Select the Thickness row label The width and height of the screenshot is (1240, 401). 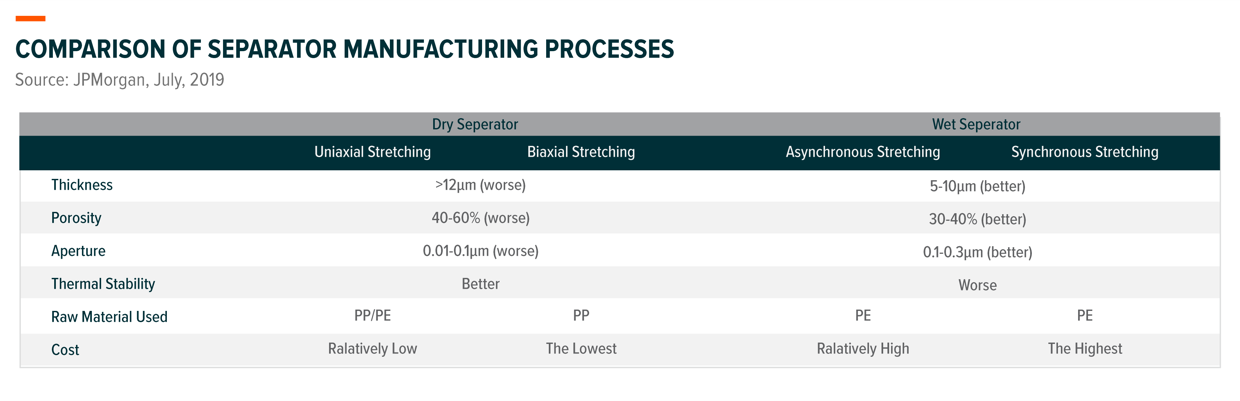point(82,185)
